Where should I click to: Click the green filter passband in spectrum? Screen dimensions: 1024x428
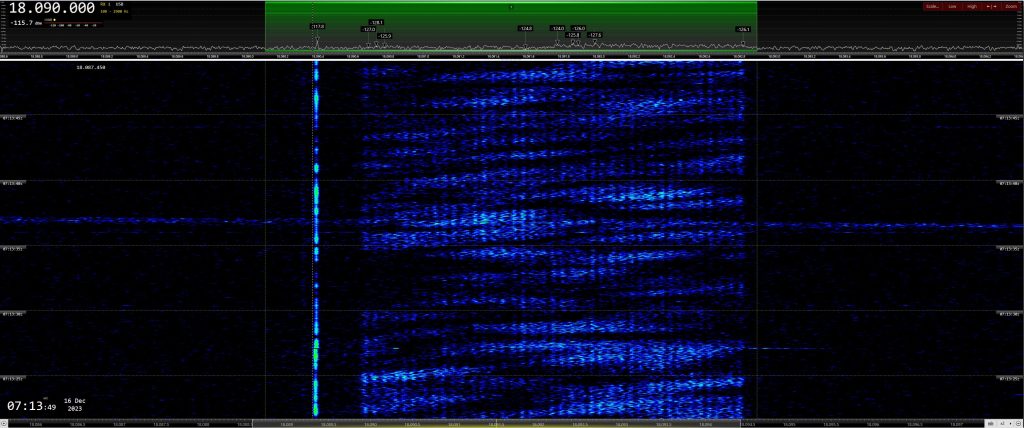(511, 27)
